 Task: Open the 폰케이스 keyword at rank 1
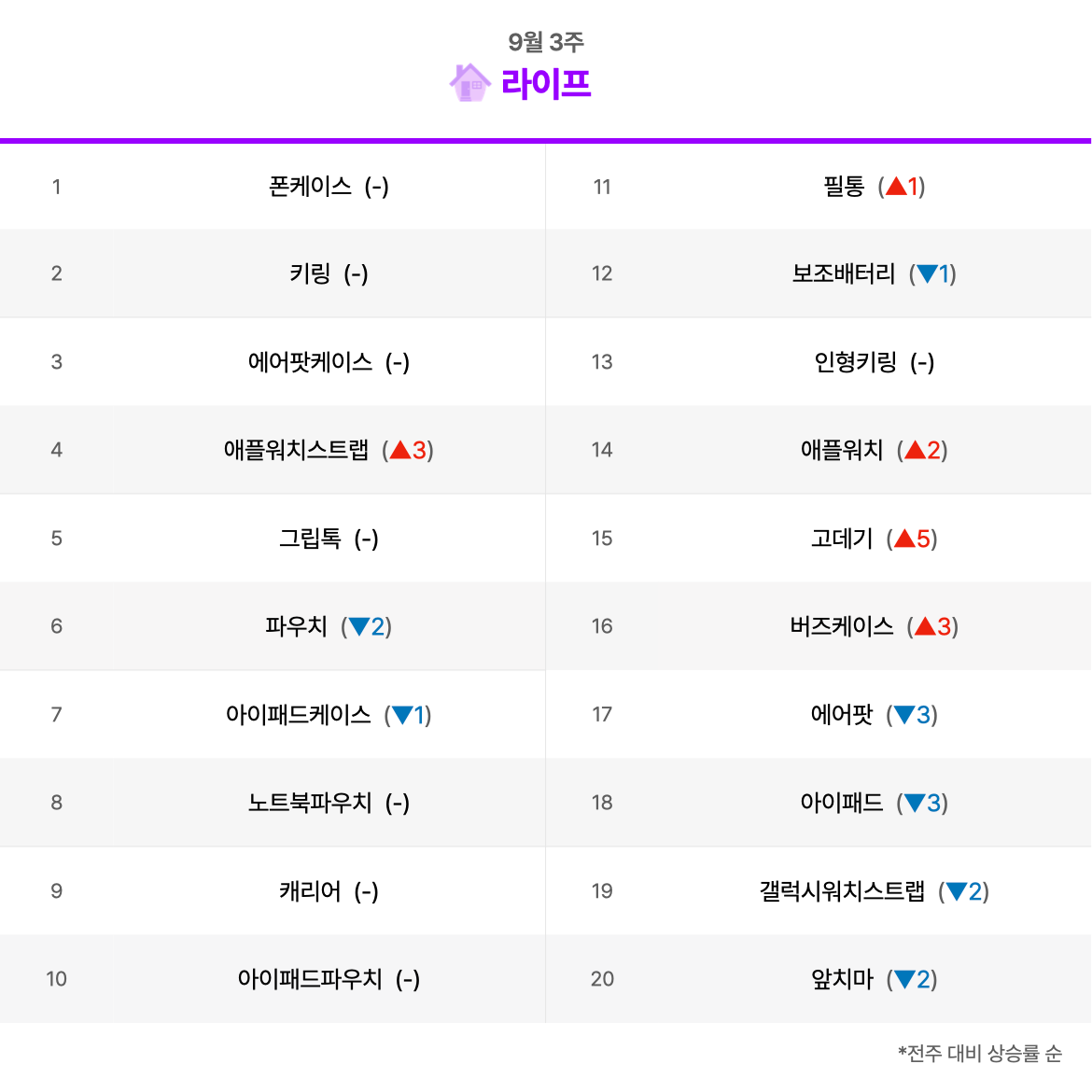click(311, 186)
